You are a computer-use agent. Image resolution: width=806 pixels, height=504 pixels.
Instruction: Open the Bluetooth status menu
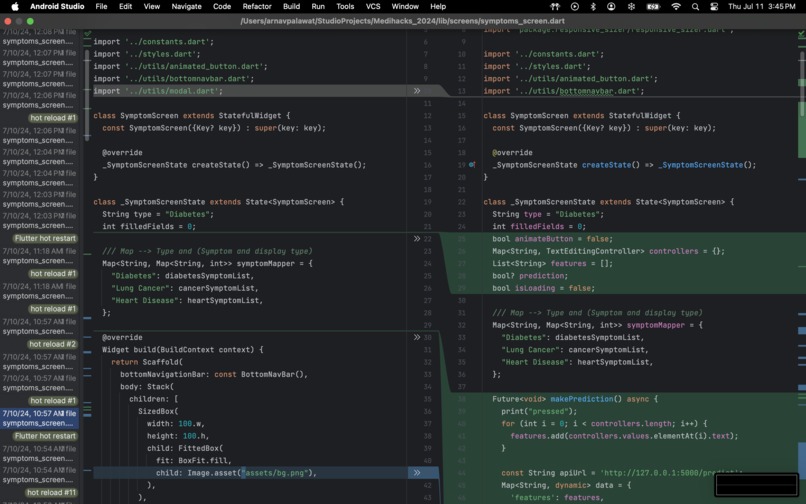click(593, 6)
